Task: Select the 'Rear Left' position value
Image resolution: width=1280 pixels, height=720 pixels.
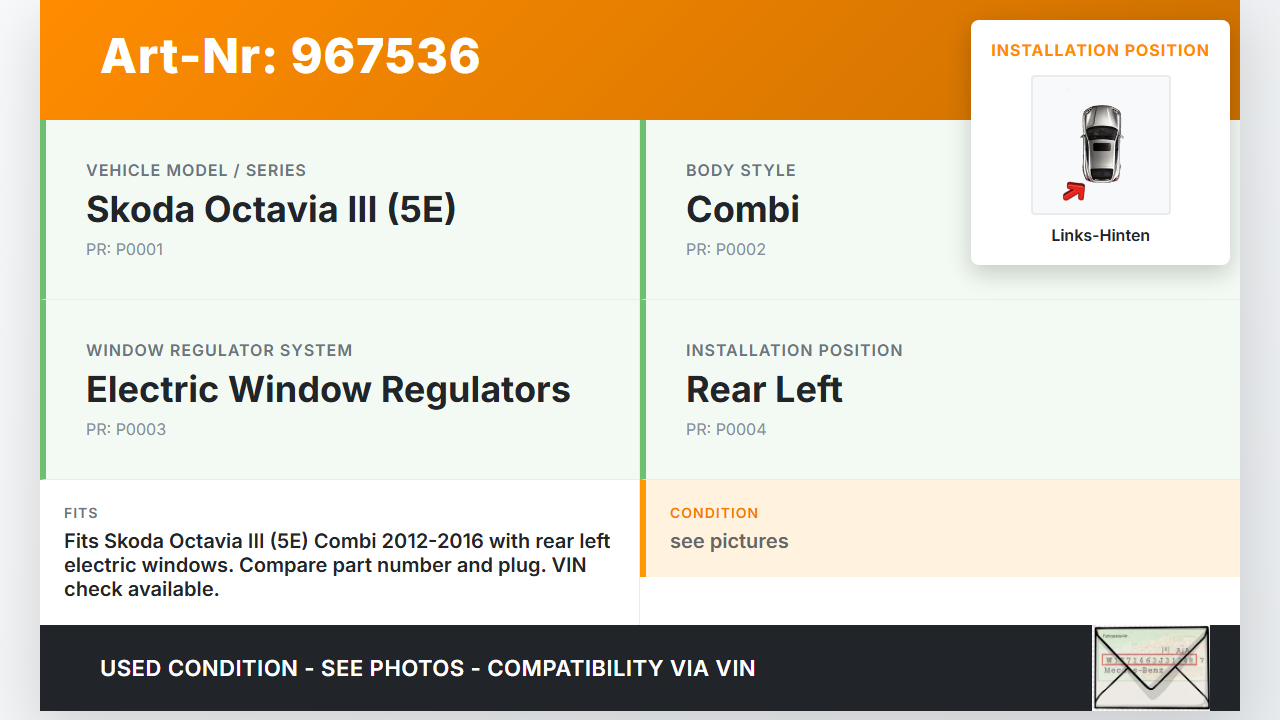Action: coord(764,390)
